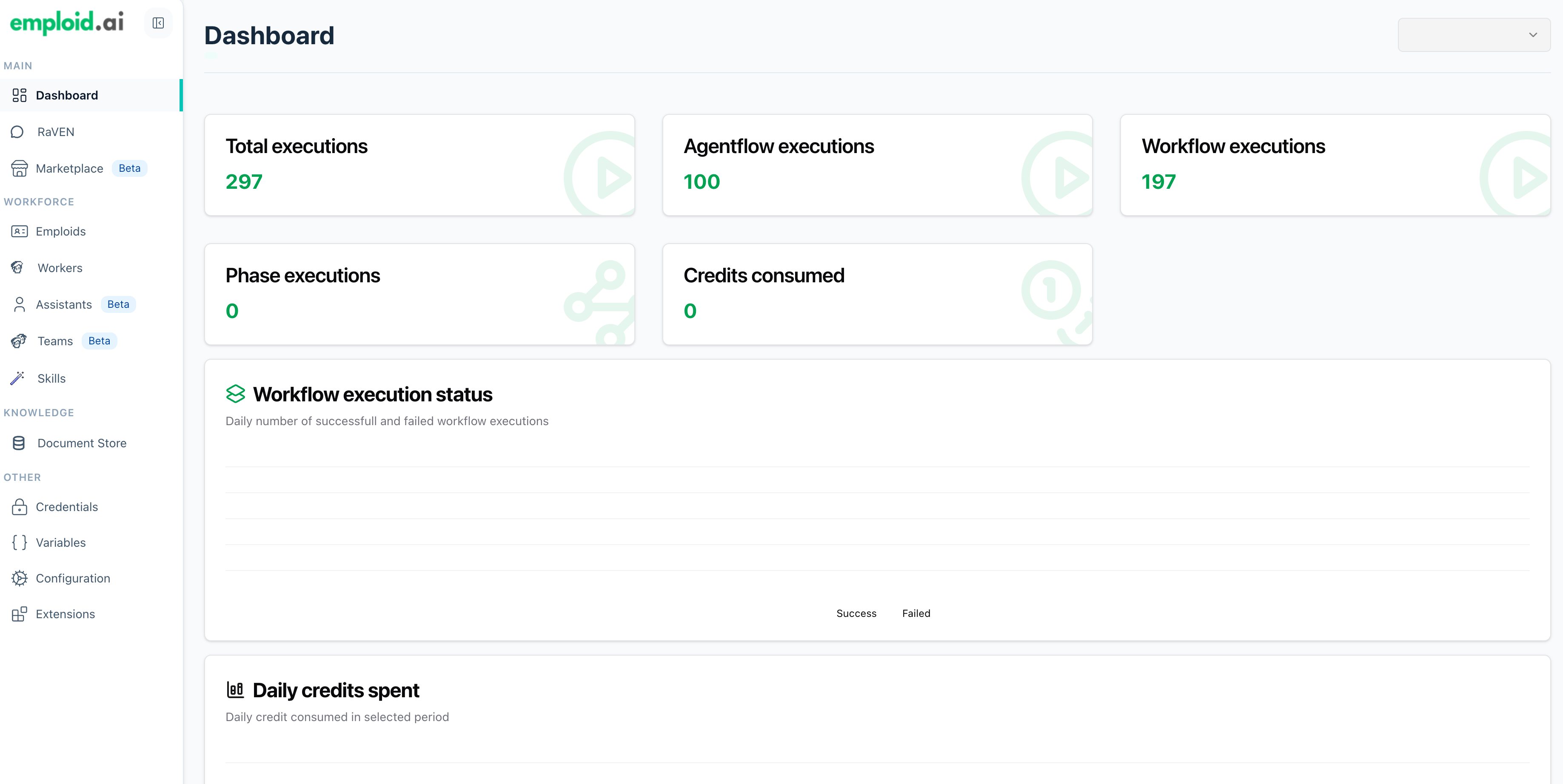
Task: Go to Assistants in sidebar
Action: pyautogui.click(x=64, y=304)
